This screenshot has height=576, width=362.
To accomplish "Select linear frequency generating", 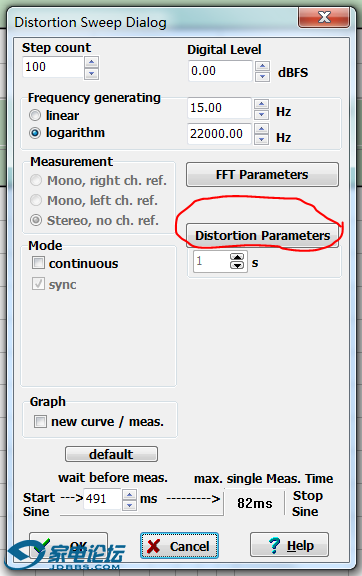I will [x=35, y=115].
